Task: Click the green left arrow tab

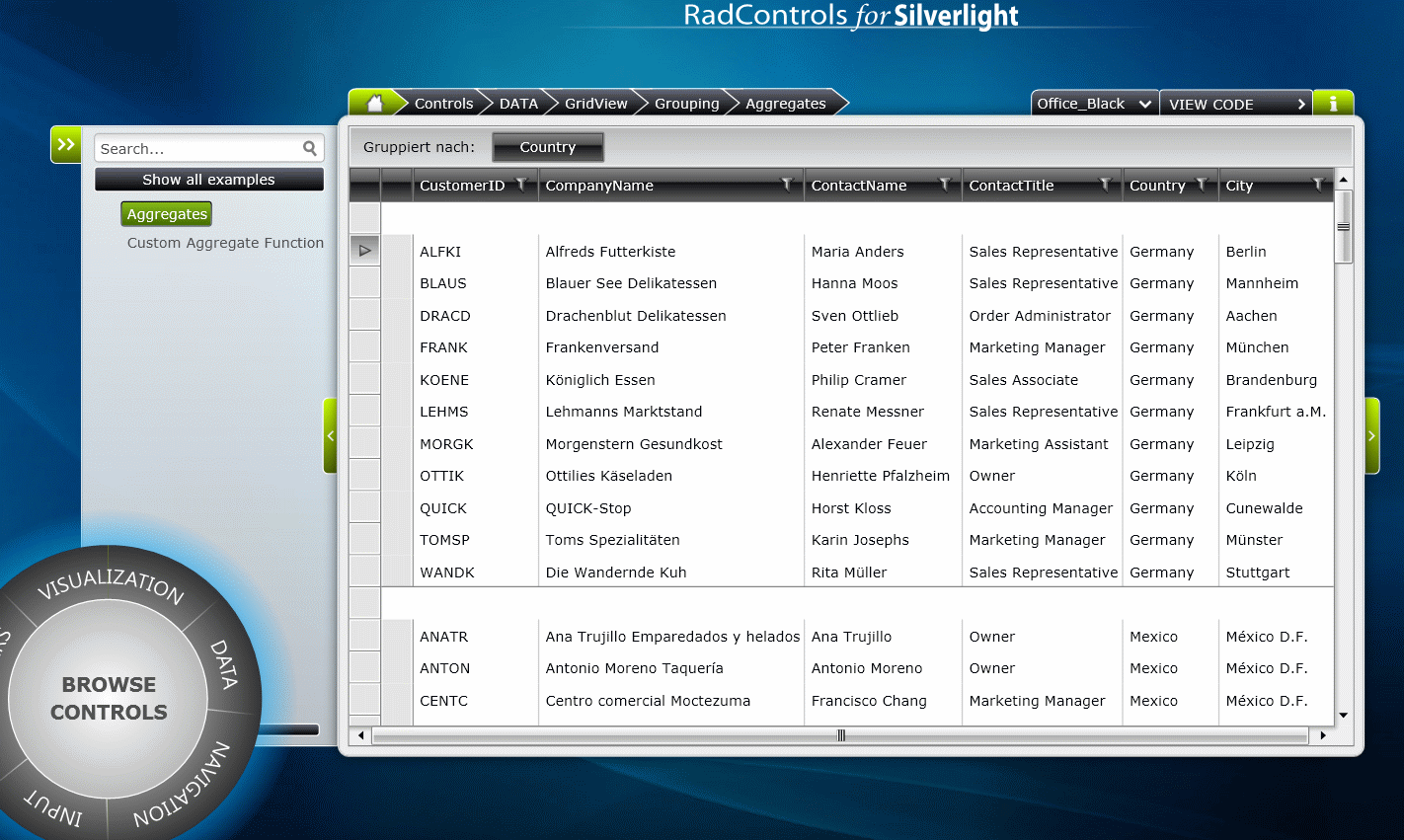Action: click(331, 435)
